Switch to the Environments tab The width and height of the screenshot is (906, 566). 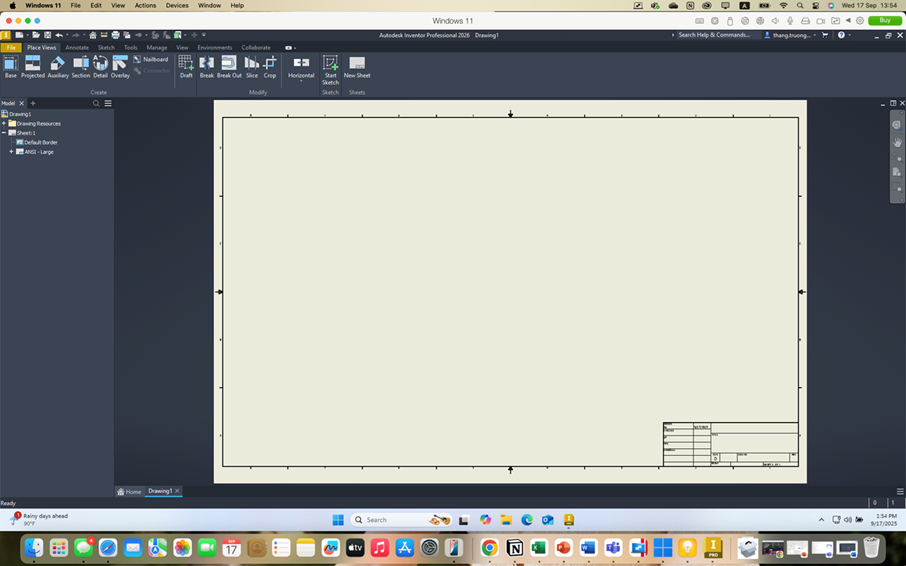point(214,48)
